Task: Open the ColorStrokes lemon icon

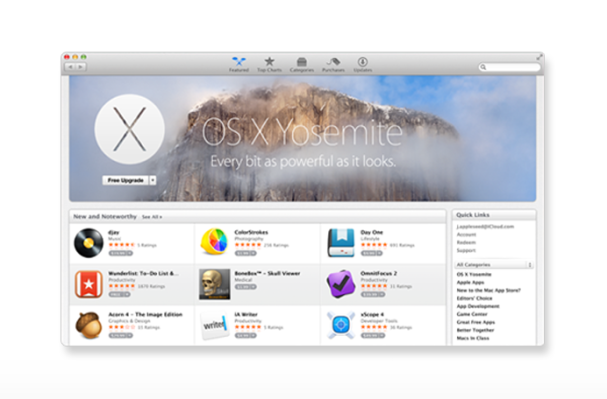Action: (x=214, y=242)
